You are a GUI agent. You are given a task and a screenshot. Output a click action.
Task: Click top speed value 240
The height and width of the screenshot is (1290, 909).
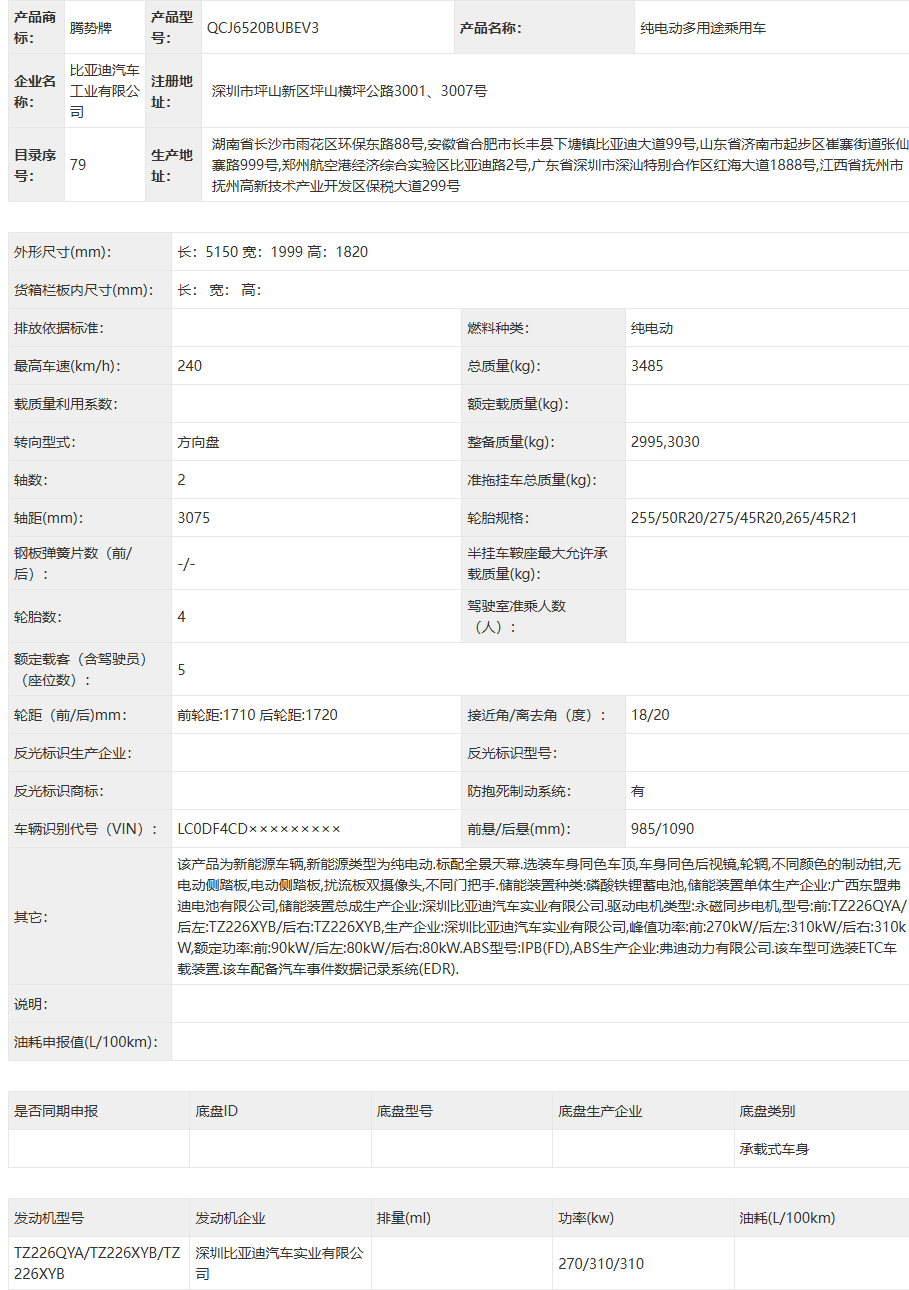pos(190,366)
